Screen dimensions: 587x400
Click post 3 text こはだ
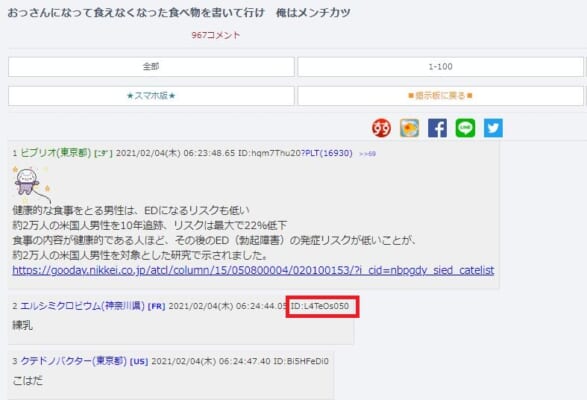point(28,381)
